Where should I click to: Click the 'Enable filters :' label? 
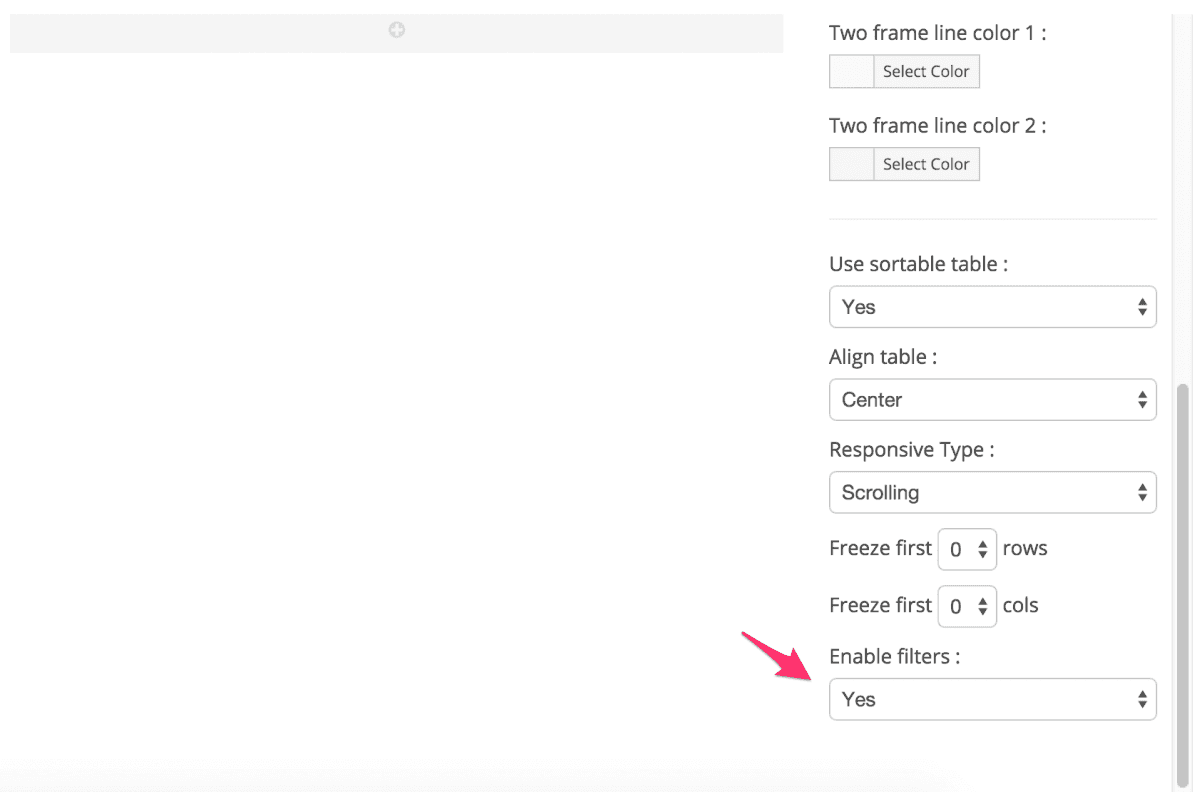coord(894,657)
